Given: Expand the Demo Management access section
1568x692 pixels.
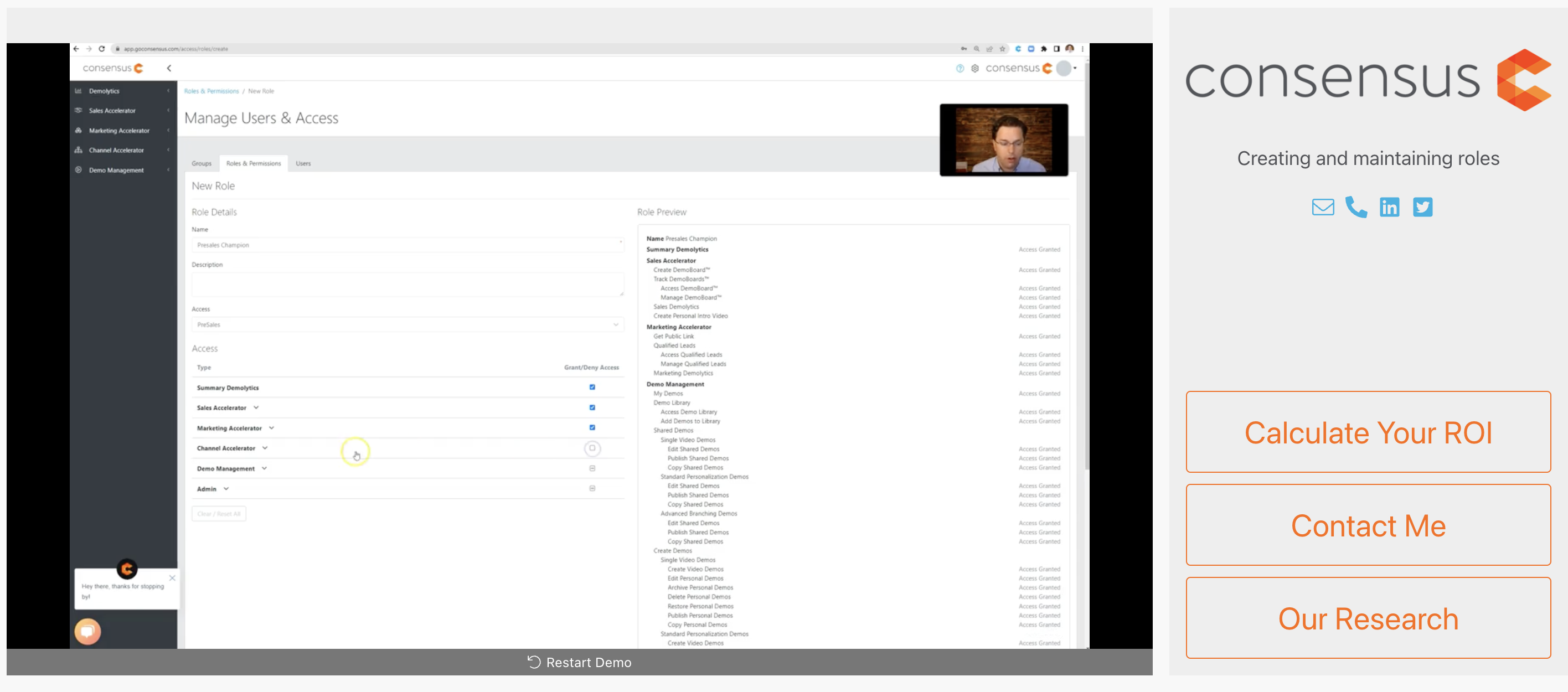Looking at the screenshot, I should click(264, 468).
